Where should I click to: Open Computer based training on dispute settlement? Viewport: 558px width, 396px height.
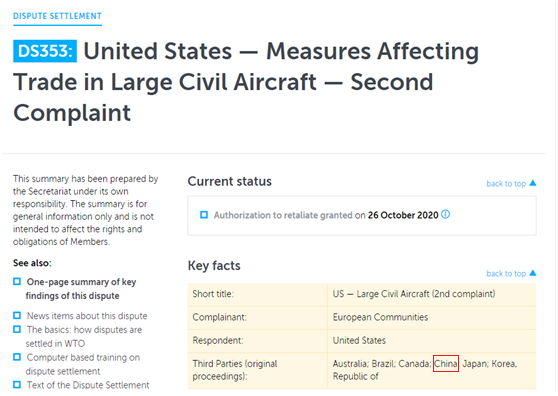tap(83, 364)
